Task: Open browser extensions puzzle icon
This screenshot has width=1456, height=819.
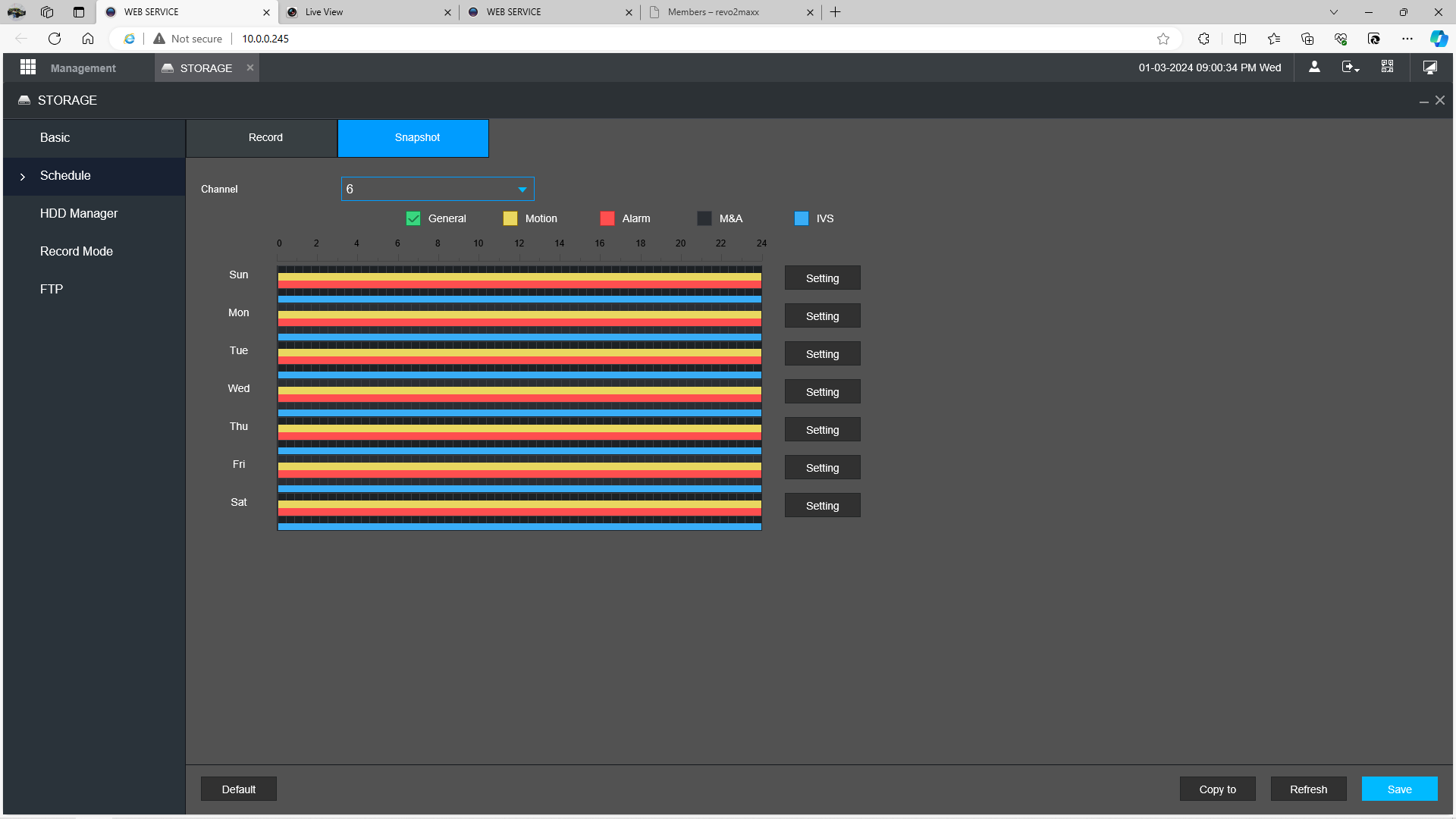Action: (1203, 39)
